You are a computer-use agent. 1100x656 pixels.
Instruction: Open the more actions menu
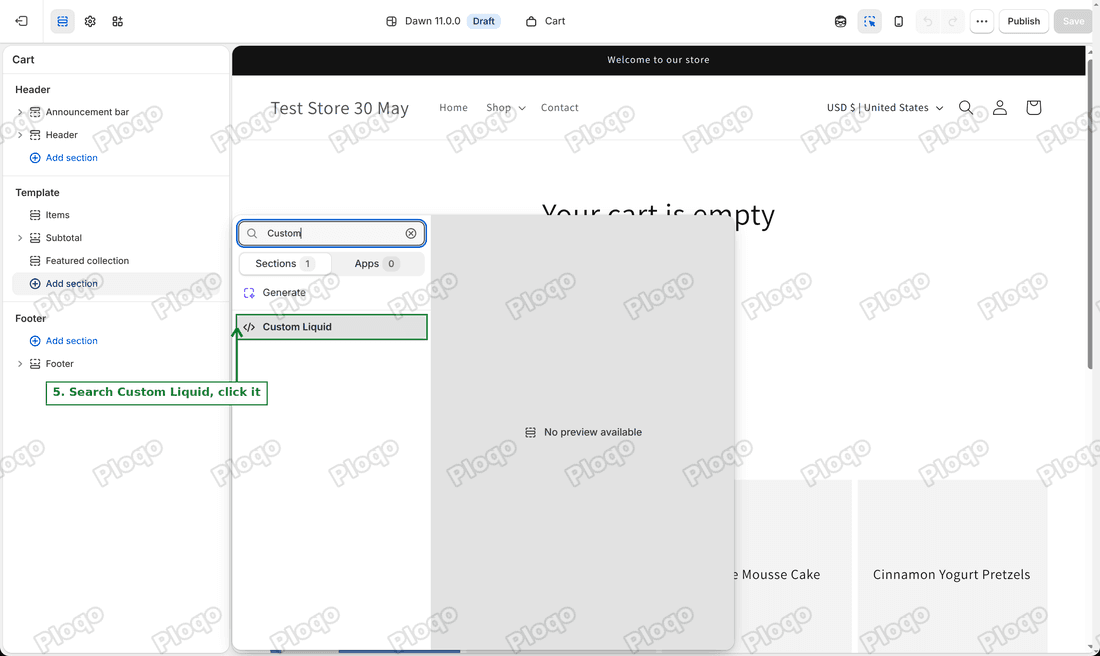[981, 21]
